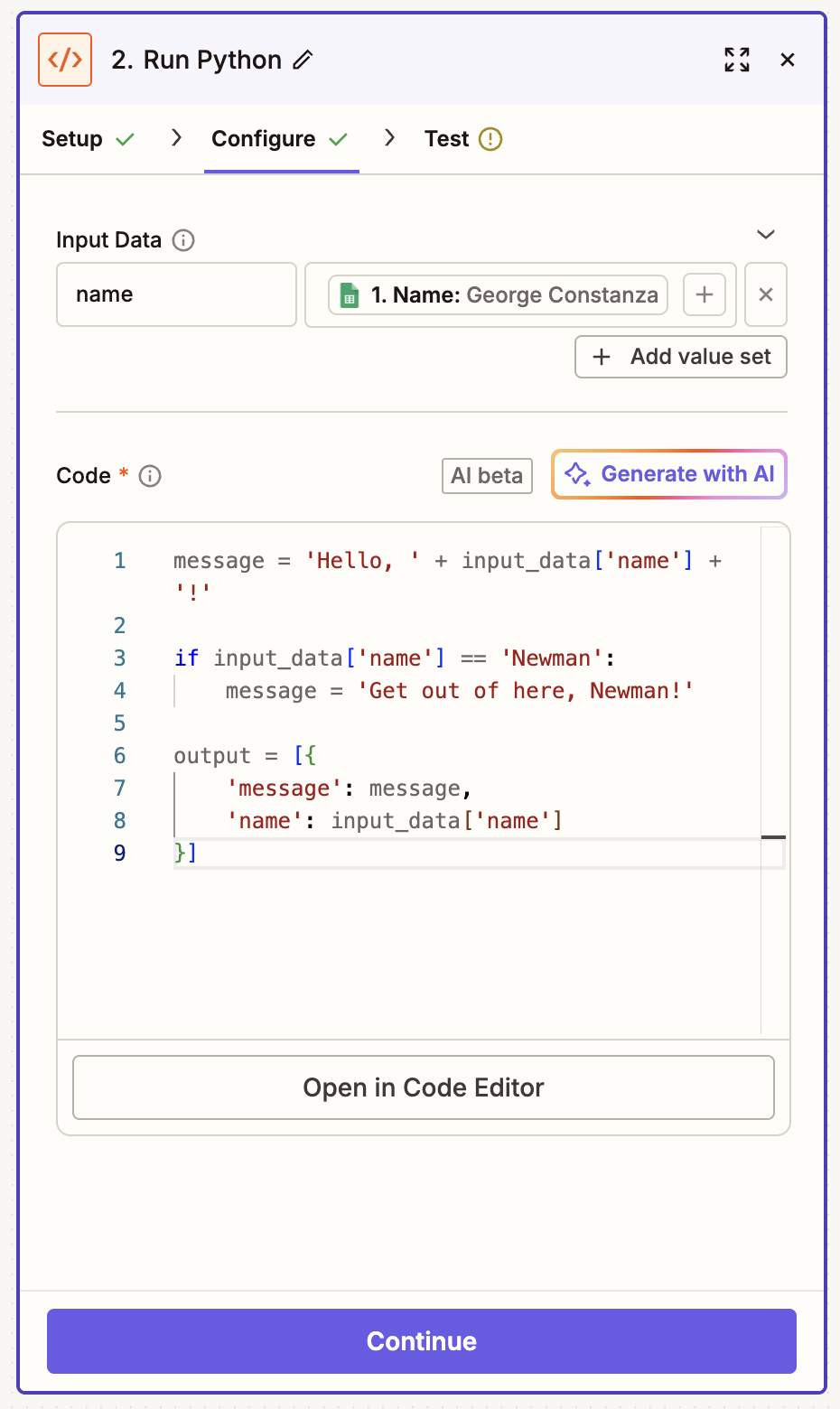Click inside the name input field
Viewport: 840px width, 1409px height.
(x=176, y=294)
